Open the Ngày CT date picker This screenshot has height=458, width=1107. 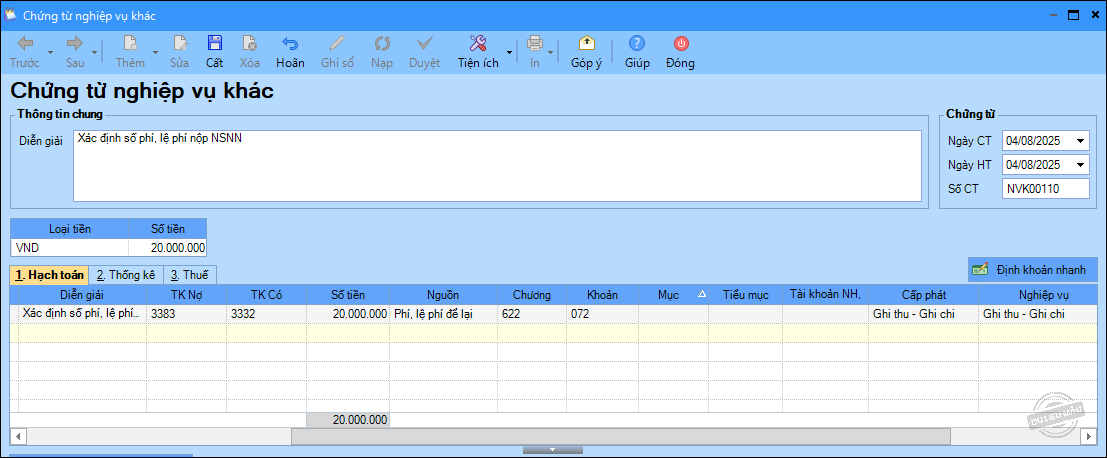point(1081,141)
